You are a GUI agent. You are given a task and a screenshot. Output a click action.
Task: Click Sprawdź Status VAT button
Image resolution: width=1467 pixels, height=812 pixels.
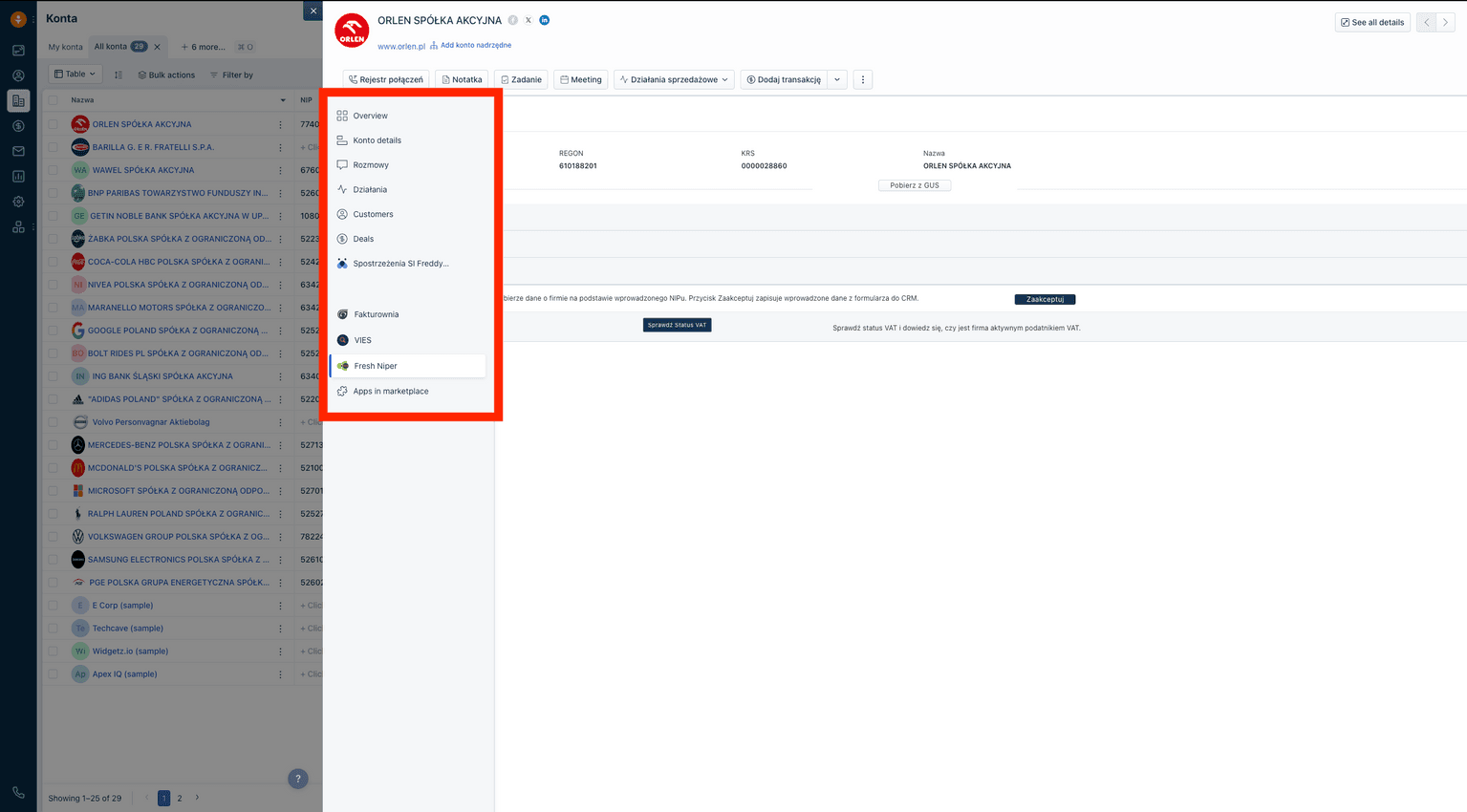[x=677, y=325]
